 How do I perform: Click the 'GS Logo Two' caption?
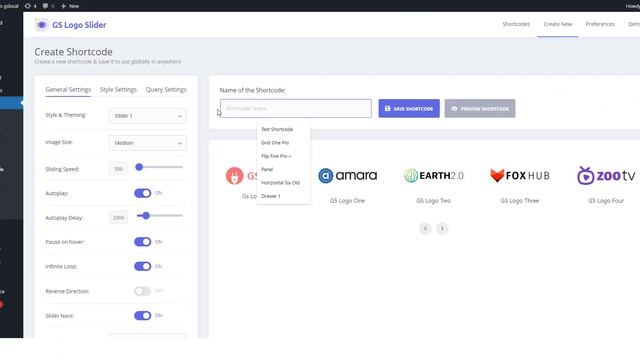pyautogui.click(x=433, y=201)
